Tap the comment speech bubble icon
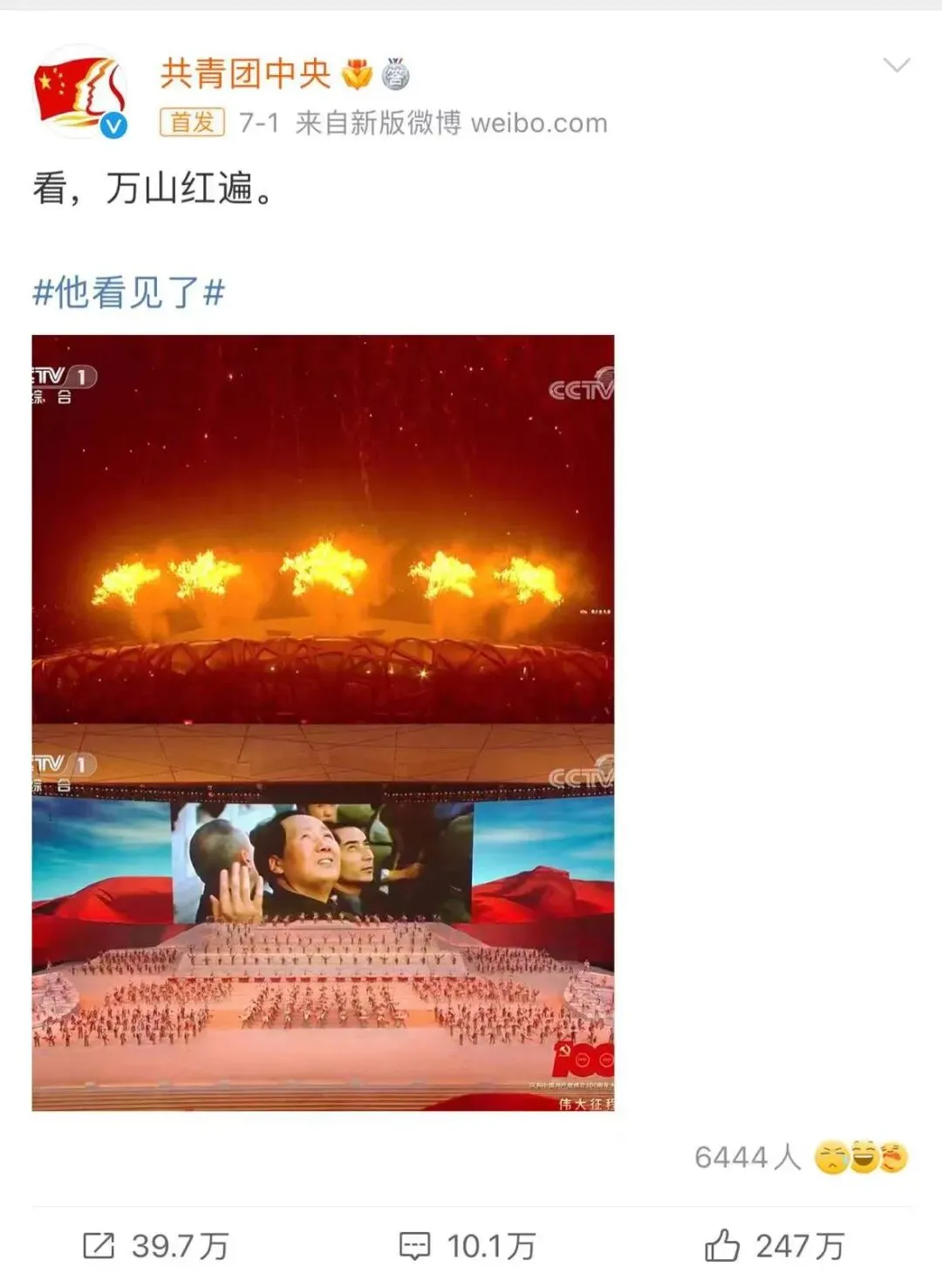 [414, 1246]
